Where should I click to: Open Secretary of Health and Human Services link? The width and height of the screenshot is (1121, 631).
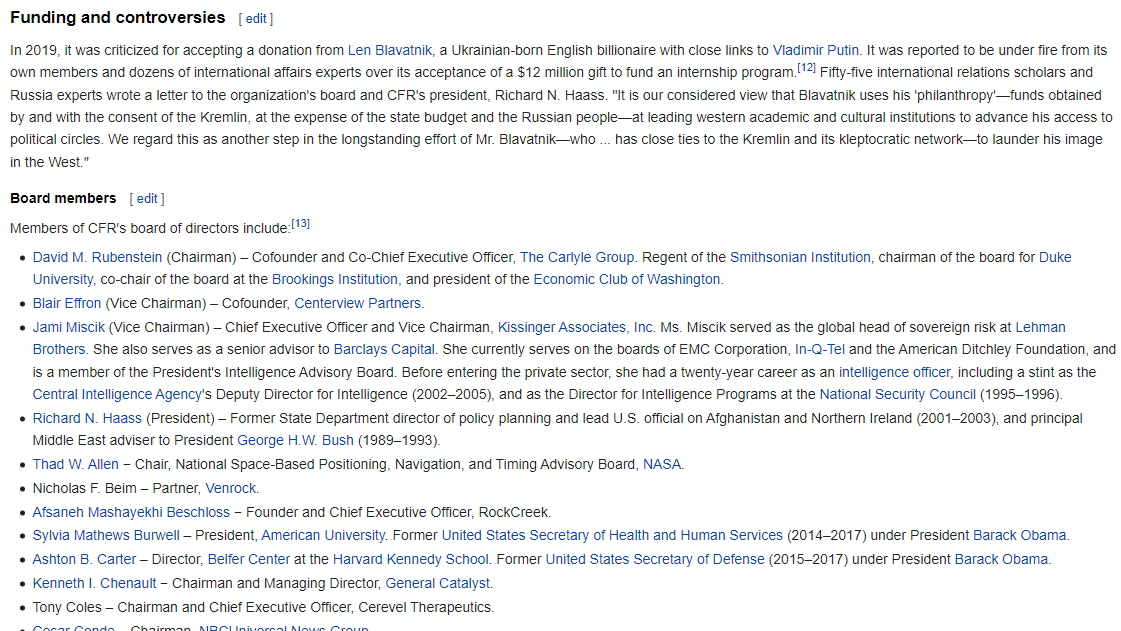coord(612,535)
